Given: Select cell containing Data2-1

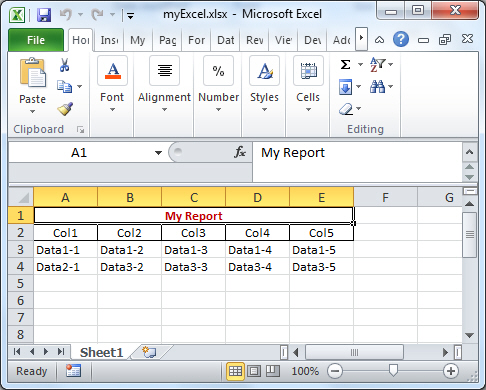Looking at the screenshot, I should pos(65,267).
